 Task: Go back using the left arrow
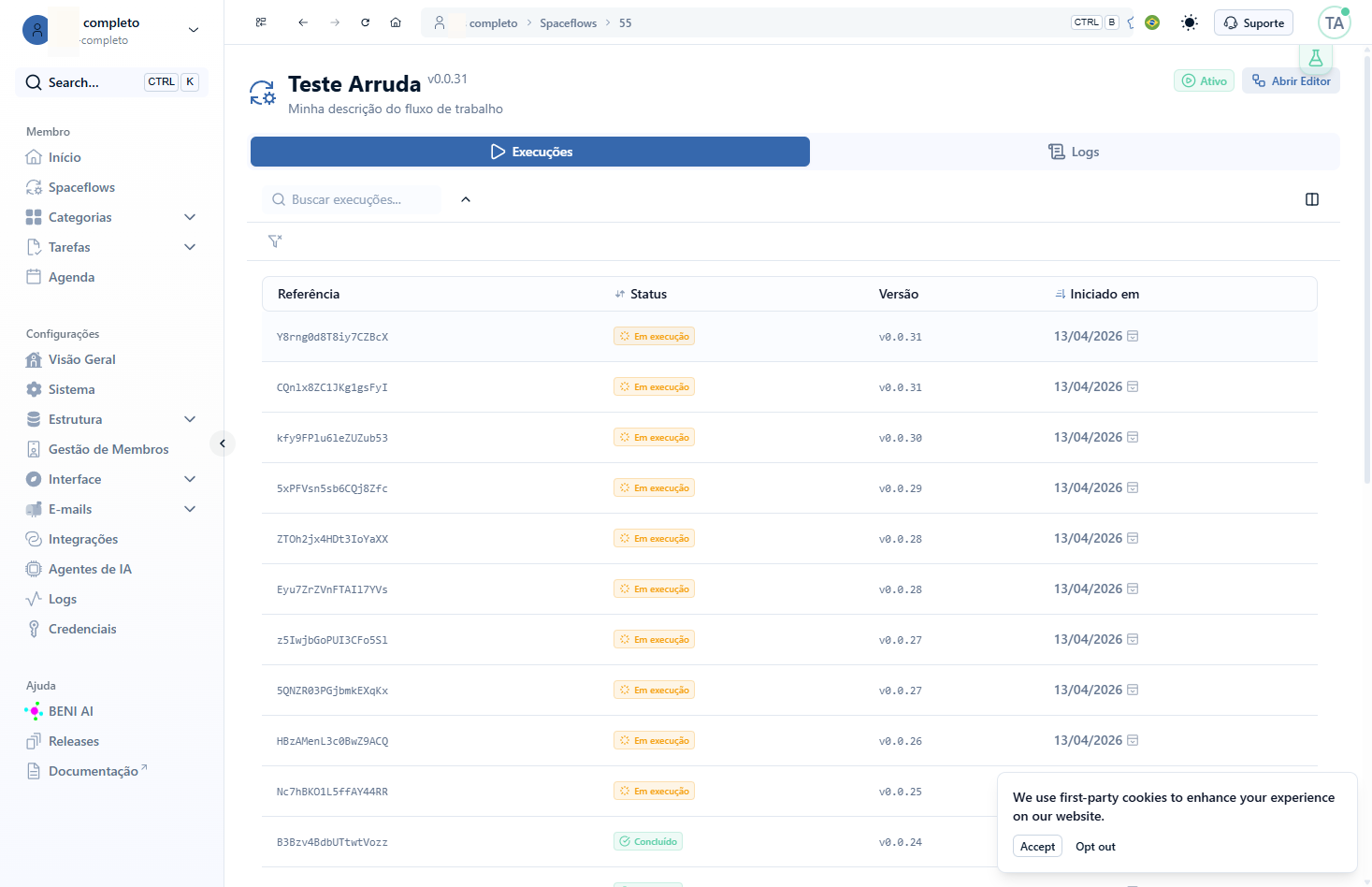pyautogui.click(x=303, y=22)
